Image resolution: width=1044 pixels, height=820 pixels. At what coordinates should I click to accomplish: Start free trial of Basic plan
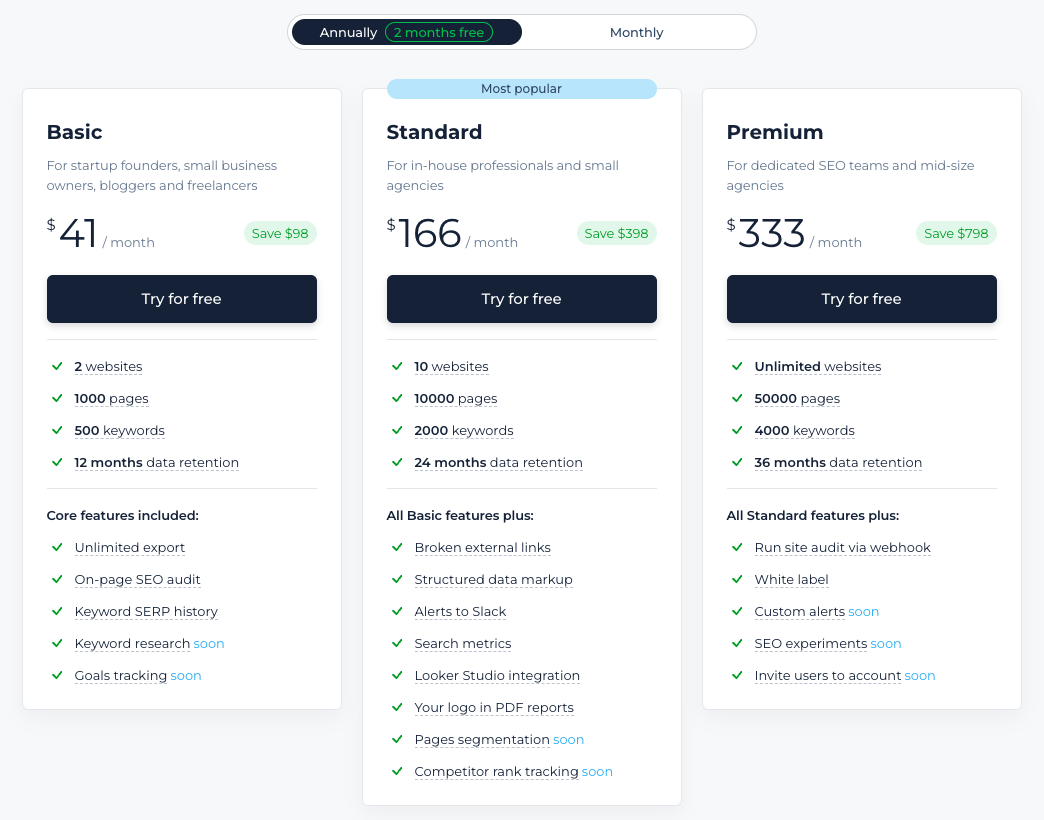(181, 299)
